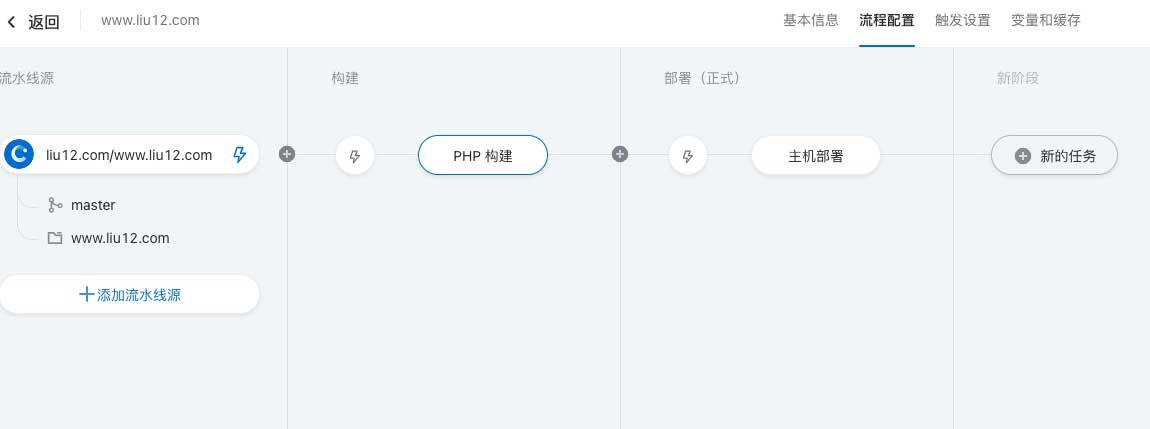Image resolution: width=1150 pixels, height=429 pixels.
Task: Open the 基本信息 tab
Action: (x=810, y=20)
